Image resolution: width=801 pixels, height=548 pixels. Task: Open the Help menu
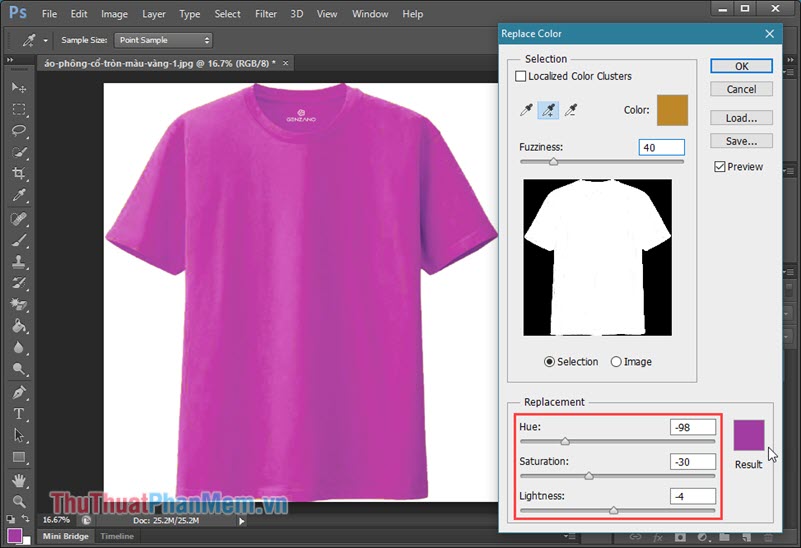click(x=412, y=14)
